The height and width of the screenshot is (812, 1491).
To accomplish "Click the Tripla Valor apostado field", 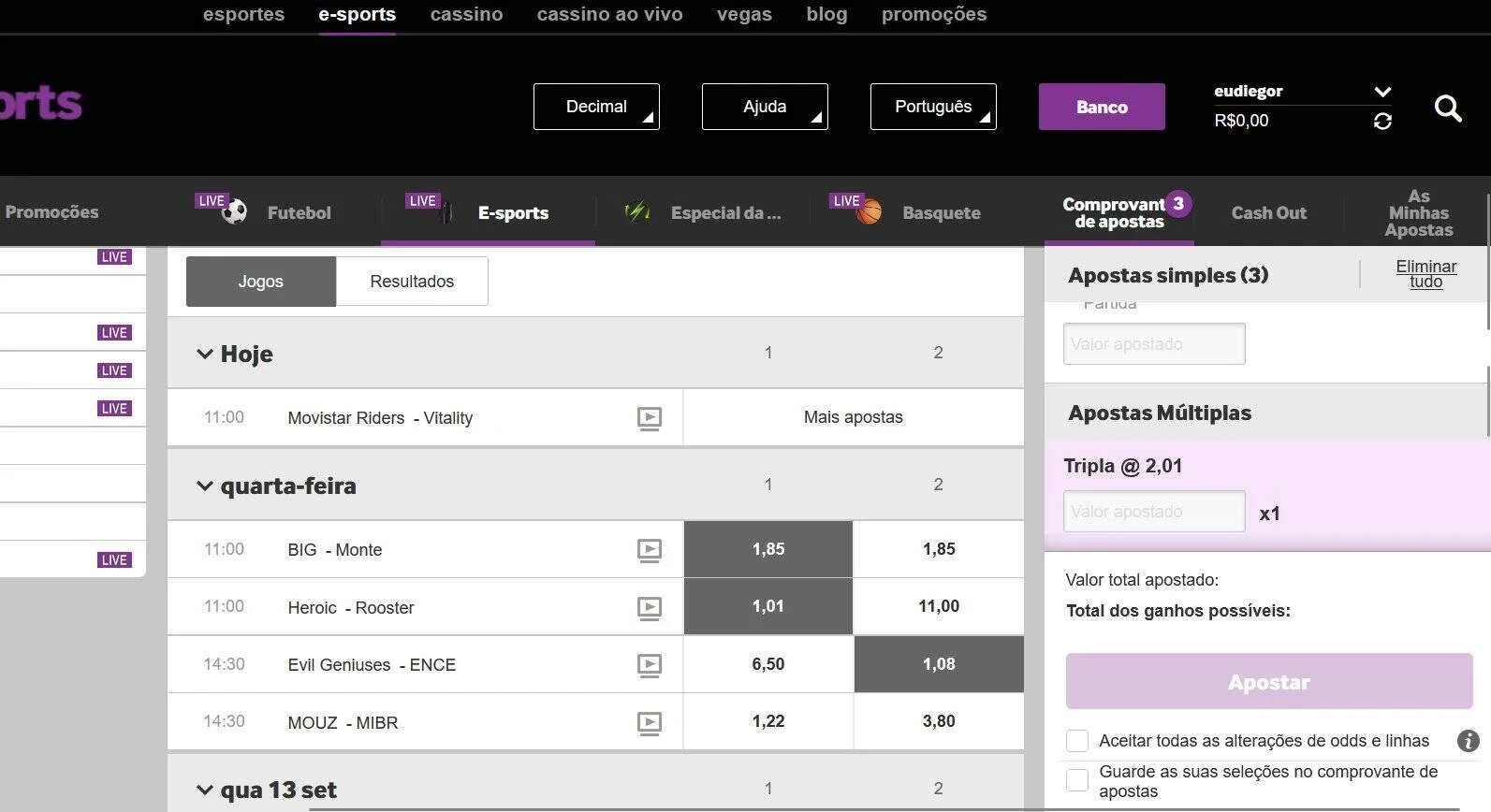I will coord(1154,512).
